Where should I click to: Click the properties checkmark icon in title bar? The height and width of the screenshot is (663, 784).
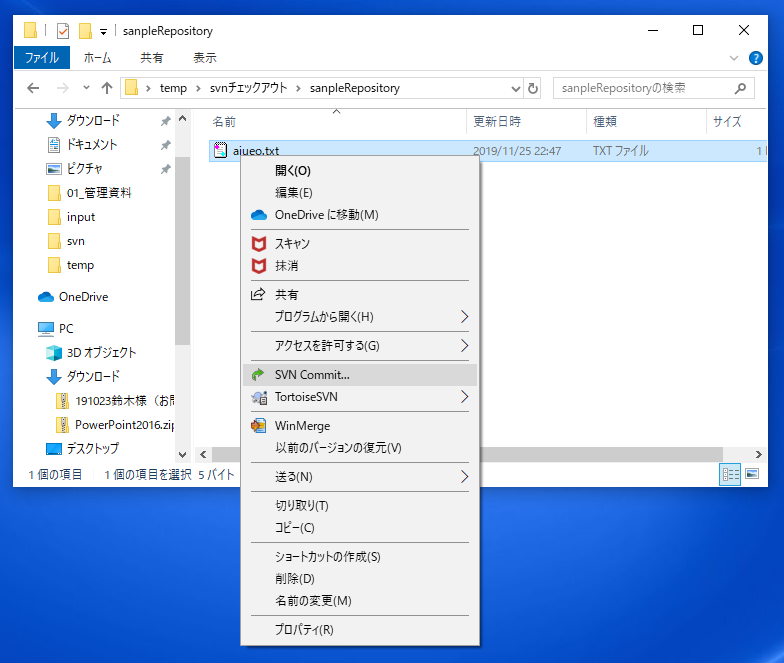pos(62,31)
